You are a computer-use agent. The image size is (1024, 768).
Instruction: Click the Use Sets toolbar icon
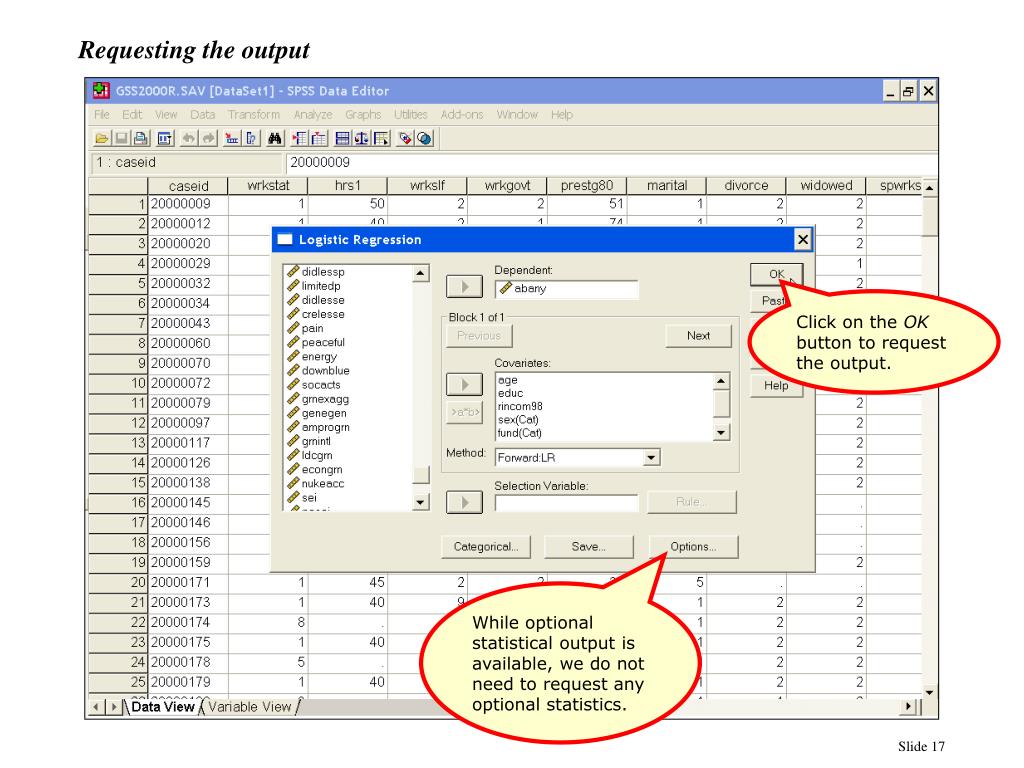coord(424,138)
